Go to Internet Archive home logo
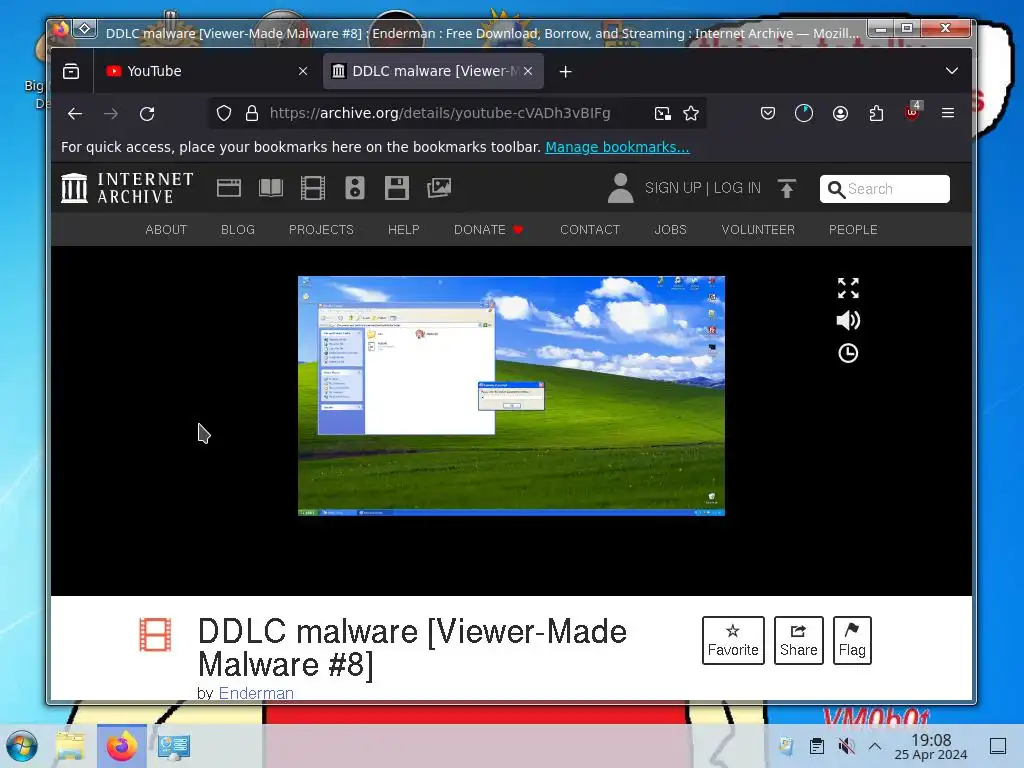 127,188
